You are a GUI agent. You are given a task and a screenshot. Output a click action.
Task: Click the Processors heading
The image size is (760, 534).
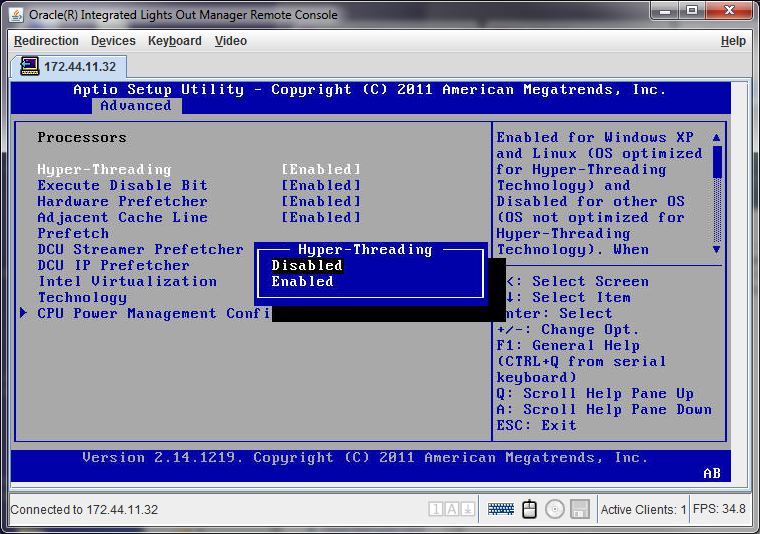tap(82, 138)
